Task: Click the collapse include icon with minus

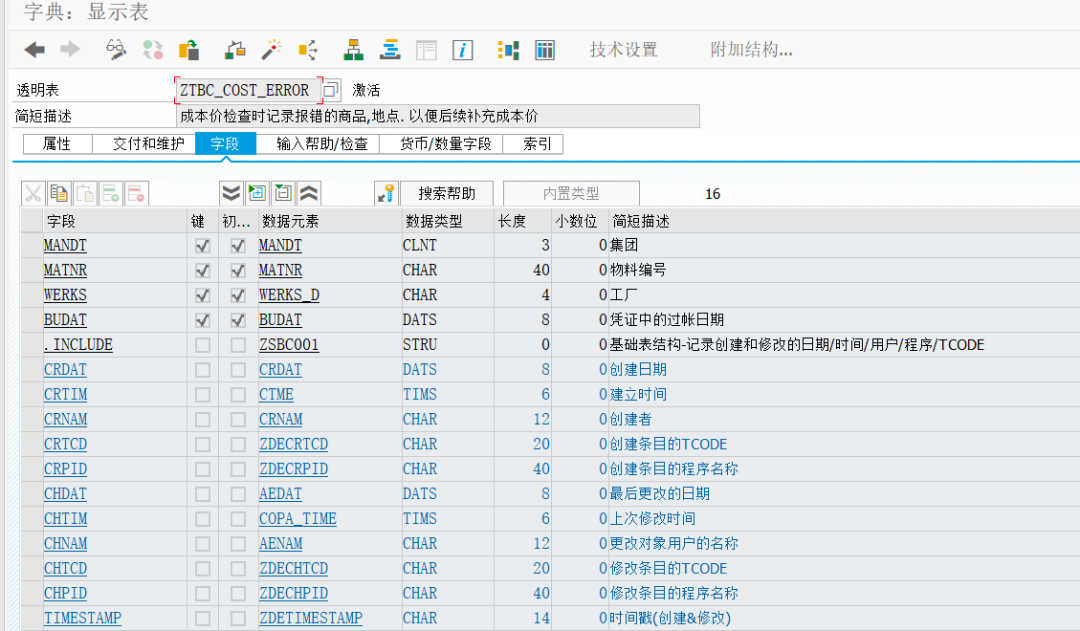Action: (x=283, y=194)
